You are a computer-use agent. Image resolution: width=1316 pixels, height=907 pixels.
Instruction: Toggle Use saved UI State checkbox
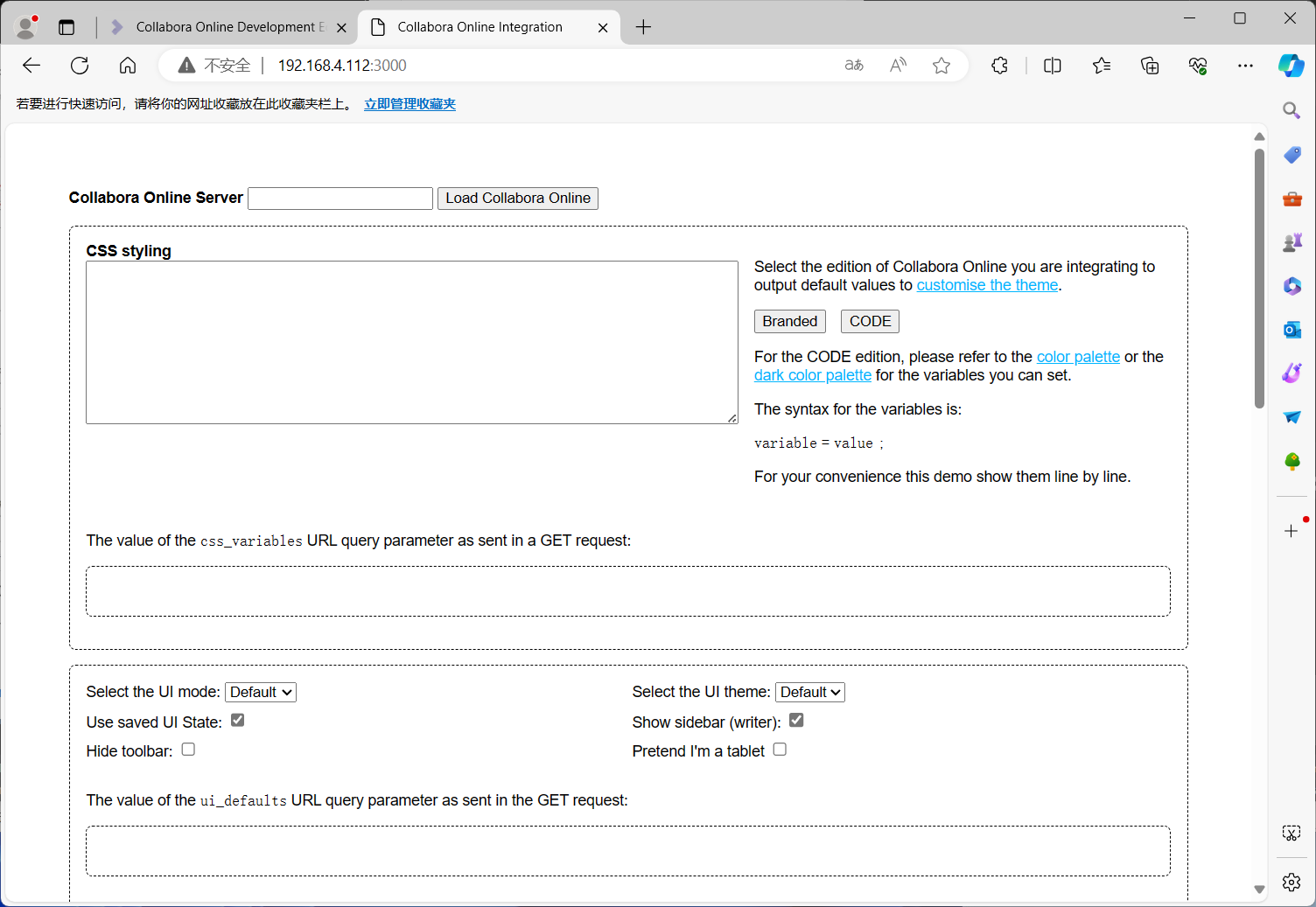237,721
